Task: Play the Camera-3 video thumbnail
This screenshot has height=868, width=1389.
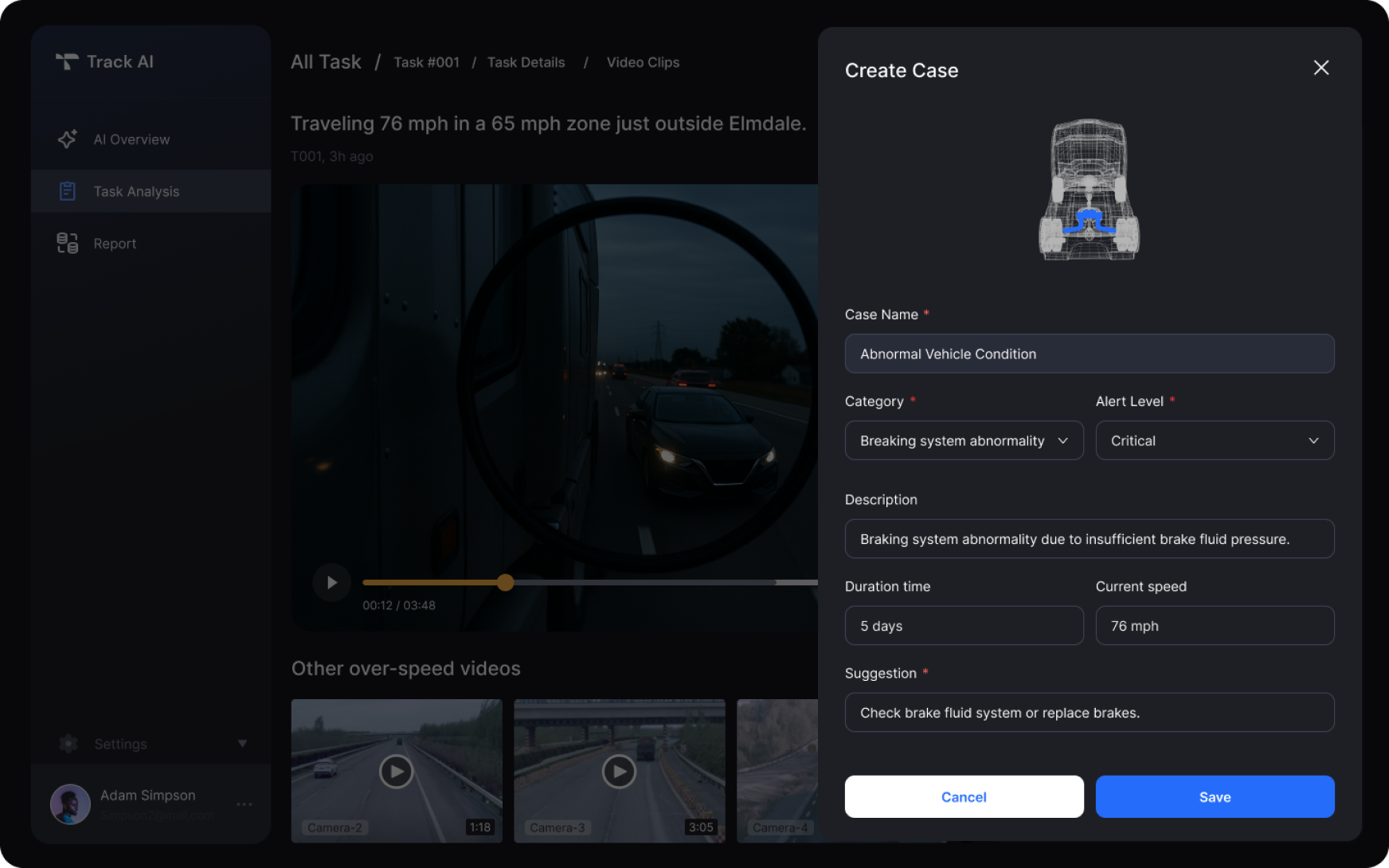Action: (619, 771)
